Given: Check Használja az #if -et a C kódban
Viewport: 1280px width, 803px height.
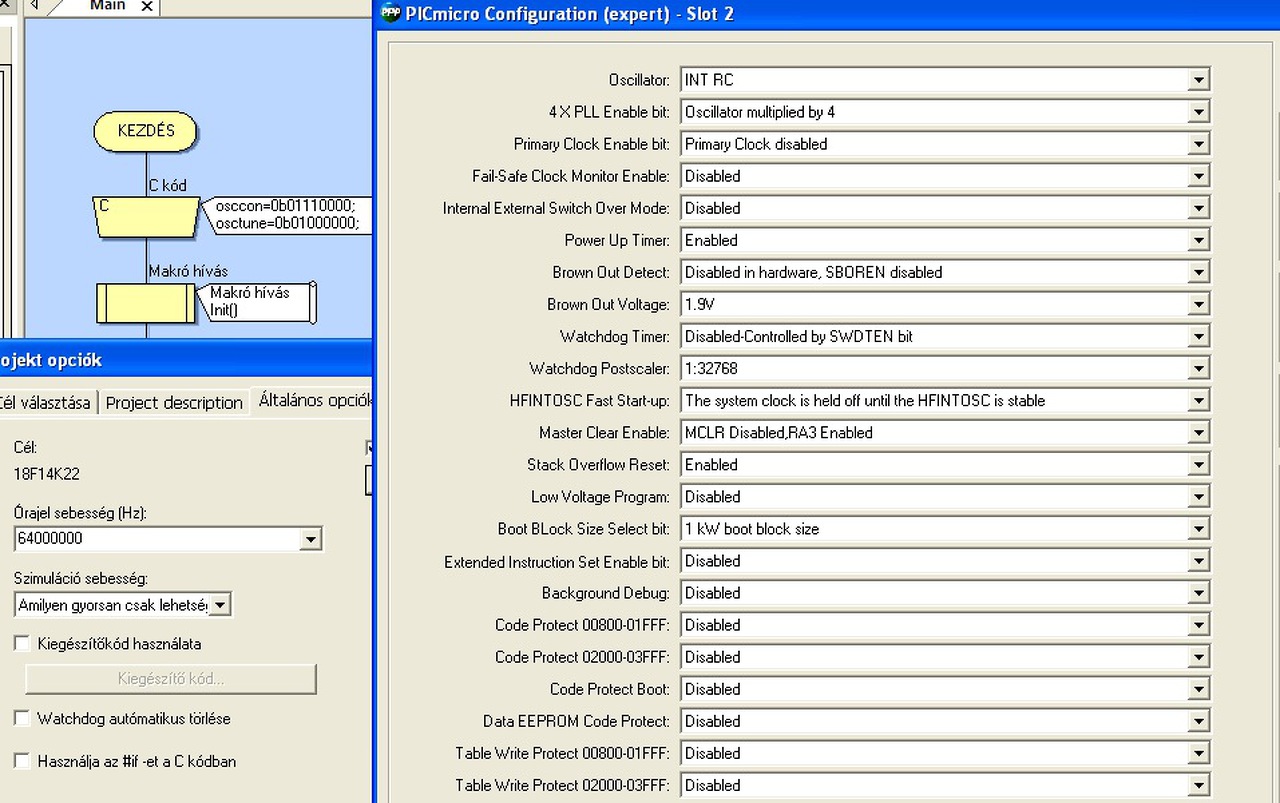Looking at the screenshot, I should click(22, 761).
